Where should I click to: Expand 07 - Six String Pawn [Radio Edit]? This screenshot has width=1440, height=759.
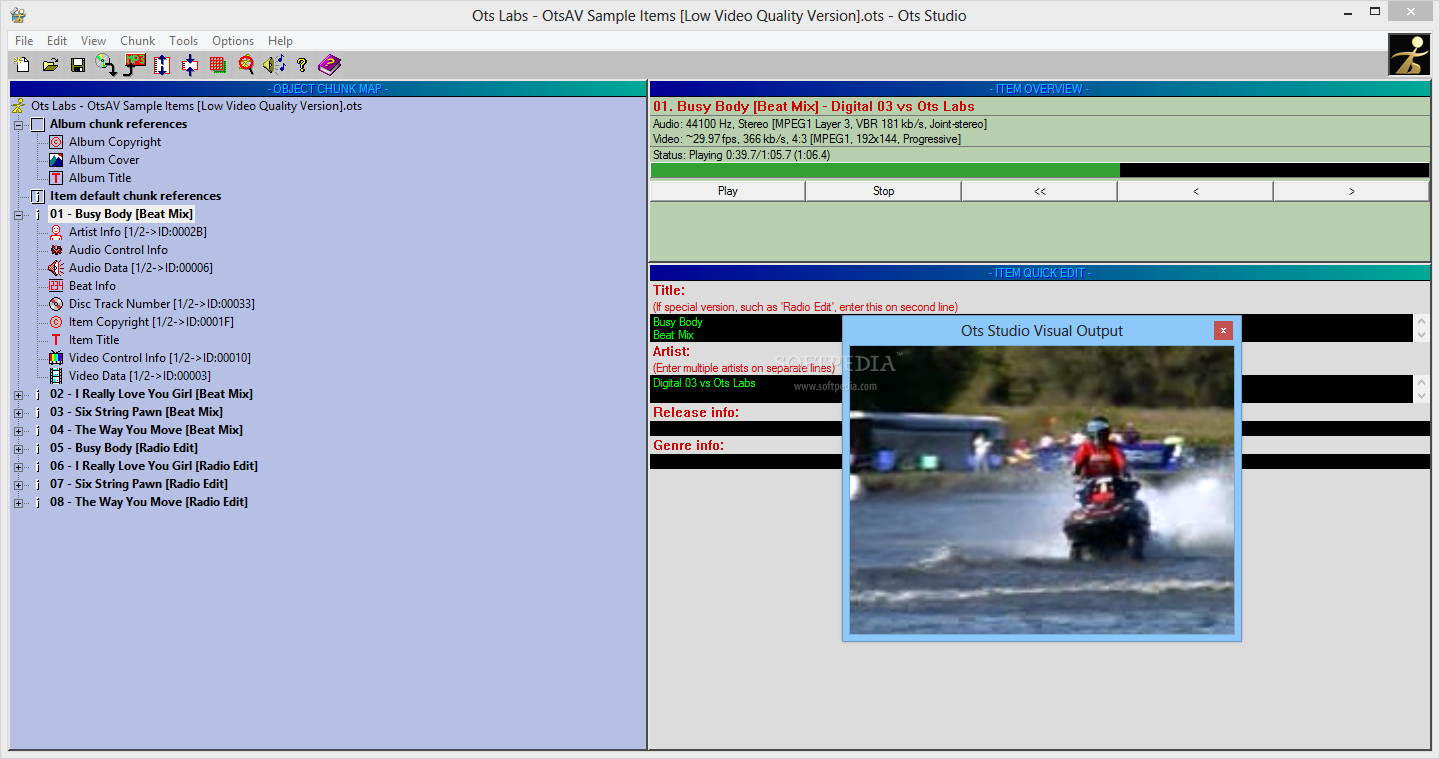click(x=18, y=485)
